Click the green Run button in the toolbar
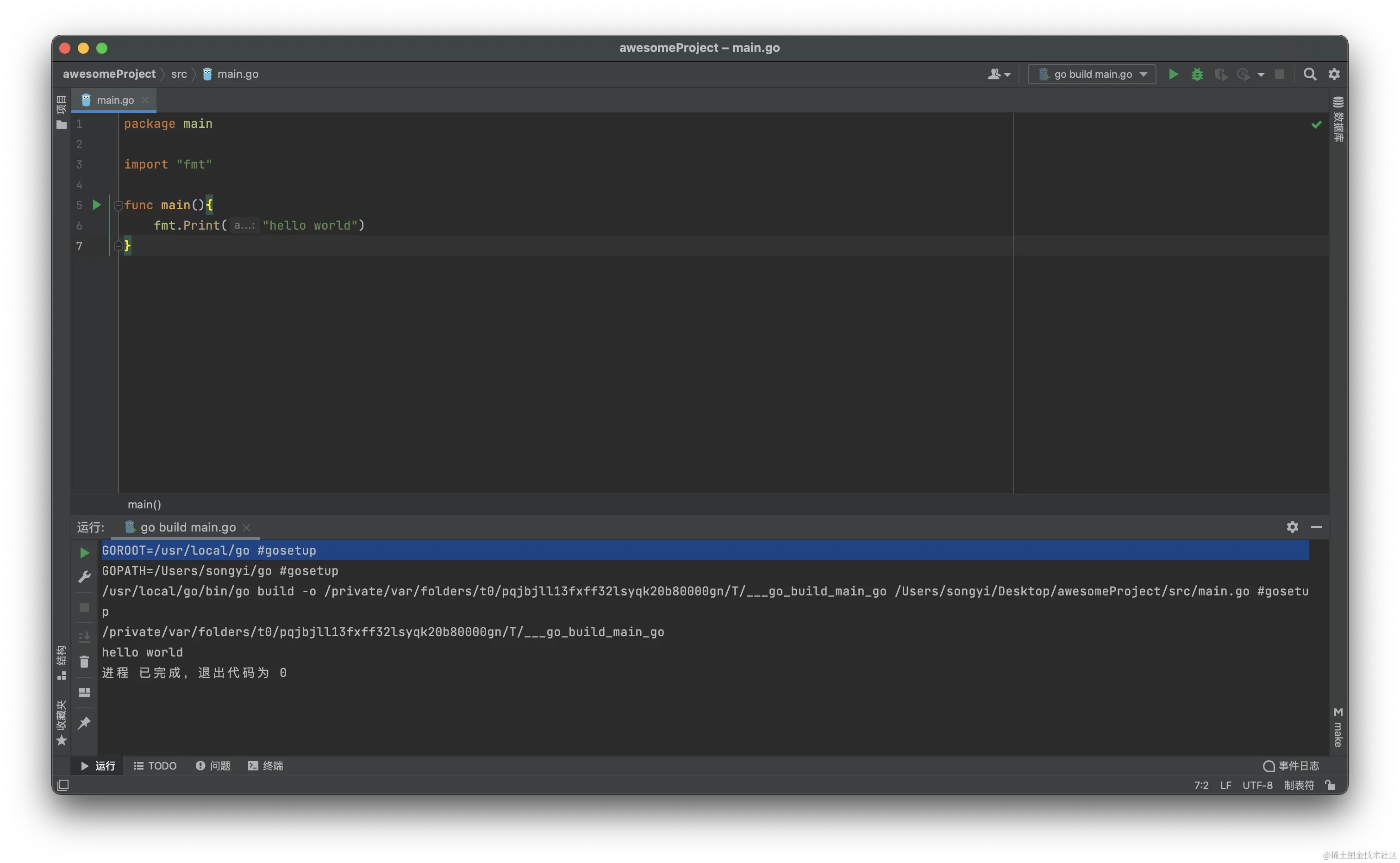The height and width of the screenshot is (863, 1400). point(1173,74)
